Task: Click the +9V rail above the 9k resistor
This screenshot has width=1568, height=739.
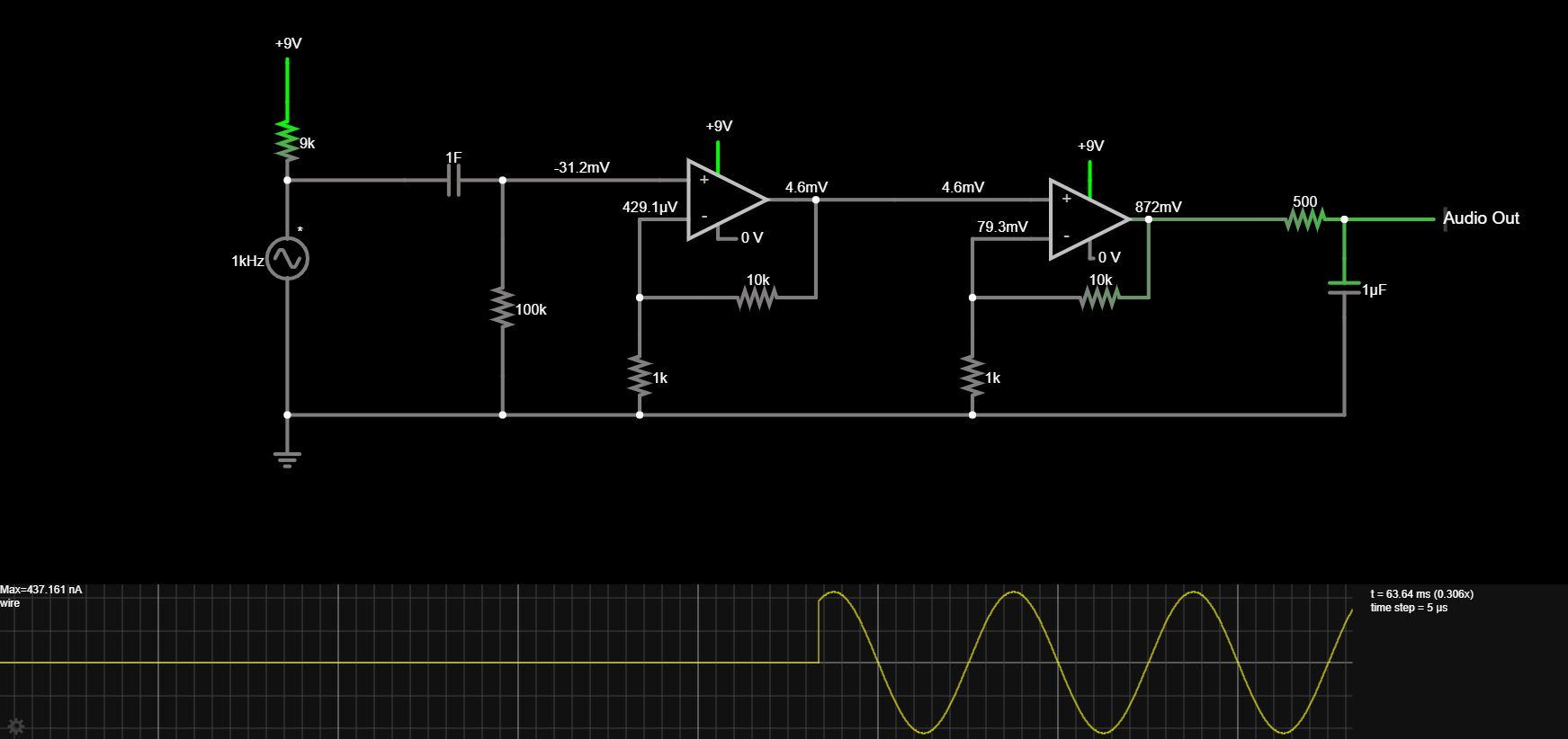Action: [x=288, y=43]
